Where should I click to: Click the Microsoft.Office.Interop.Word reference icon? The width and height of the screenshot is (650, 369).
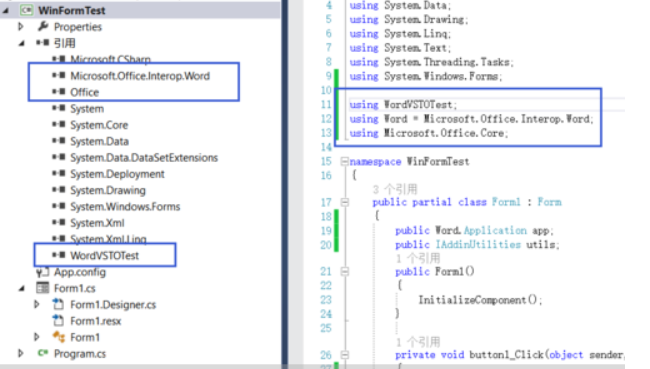click(x=59, y=75)
